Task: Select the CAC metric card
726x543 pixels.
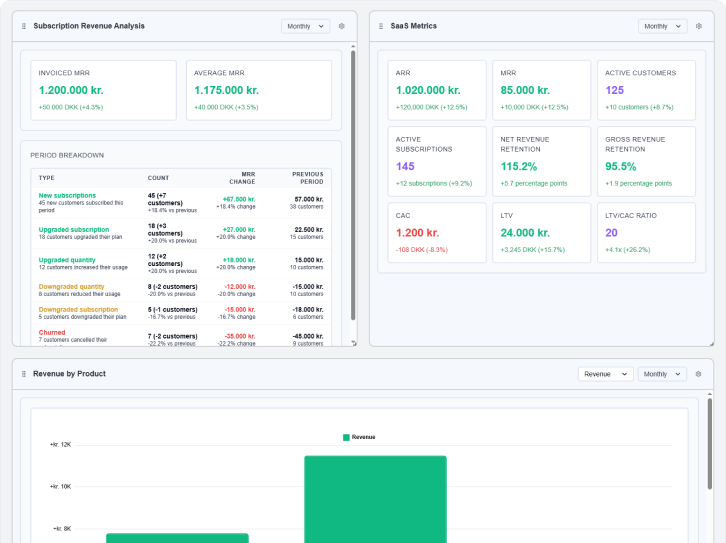Action: tap(437, 232)
